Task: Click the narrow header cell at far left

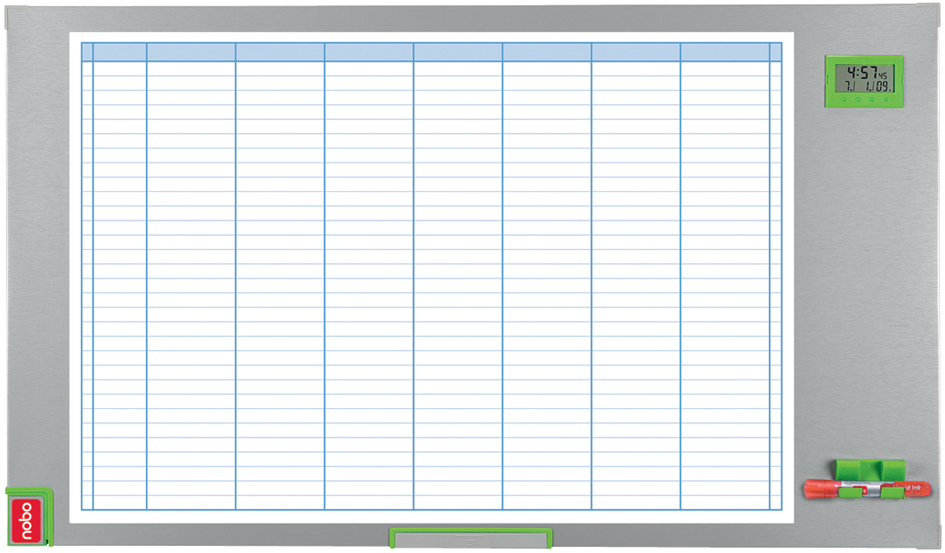Action: click(x=87, y=52)
